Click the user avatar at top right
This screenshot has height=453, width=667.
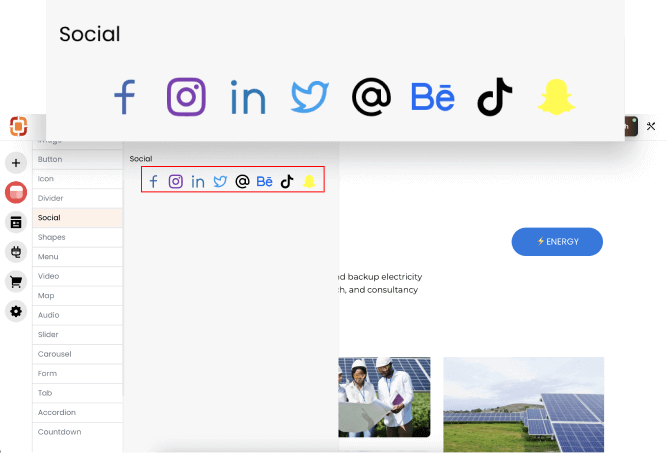(x=631, y=126)
